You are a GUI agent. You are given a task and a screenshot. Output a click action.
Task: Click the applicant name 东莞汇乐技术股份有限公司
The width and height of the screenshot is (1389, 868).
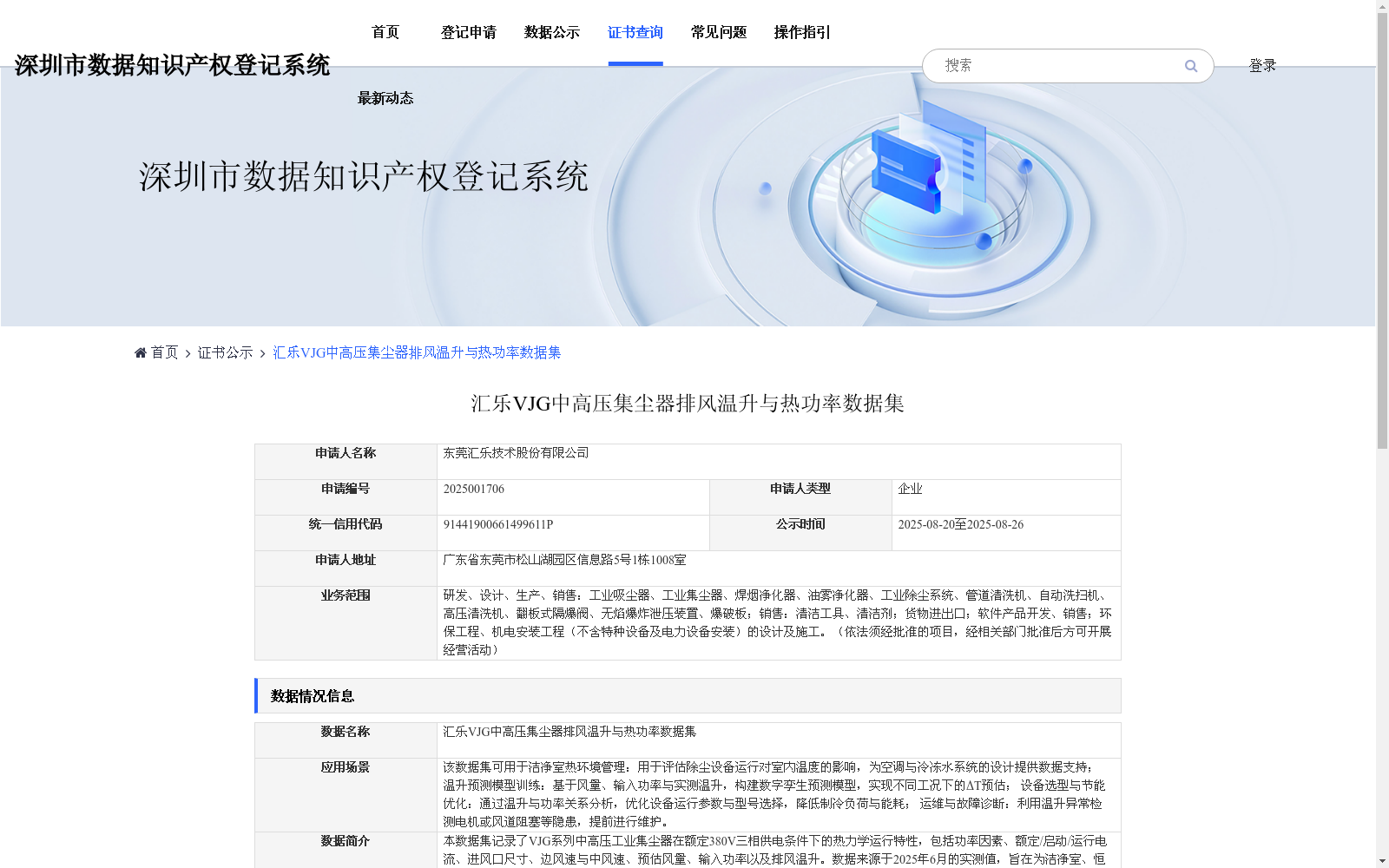pos(516,453)
